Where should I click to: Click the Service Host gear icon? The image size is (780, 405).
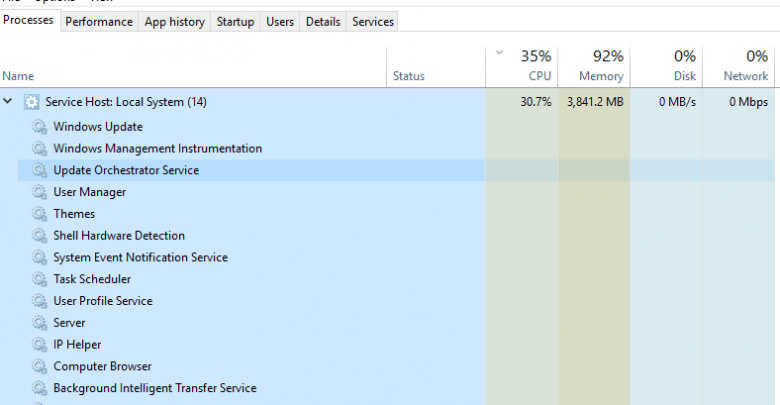(31, 102)
